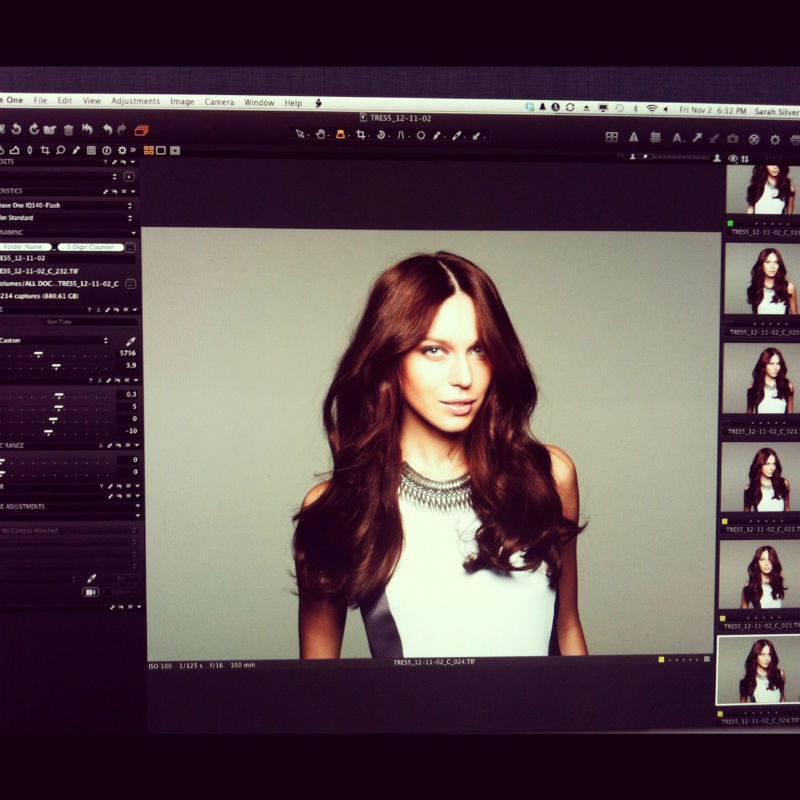This screenshot has height=800, width=800.
Task: Open the magnifier details tool tab
Action: click(60, 150)
